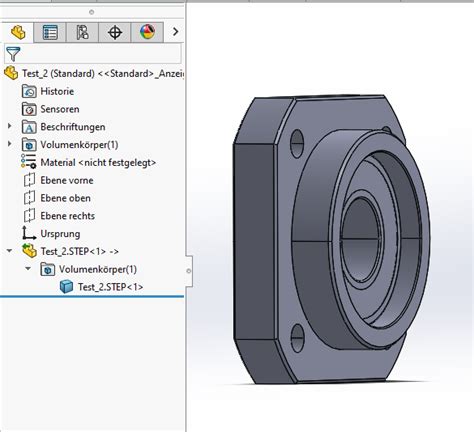The width and height of the screenshot is (474, 432).
Task: Collapse the Test_2.STEP<1> feature
Action: pos(10,250)
